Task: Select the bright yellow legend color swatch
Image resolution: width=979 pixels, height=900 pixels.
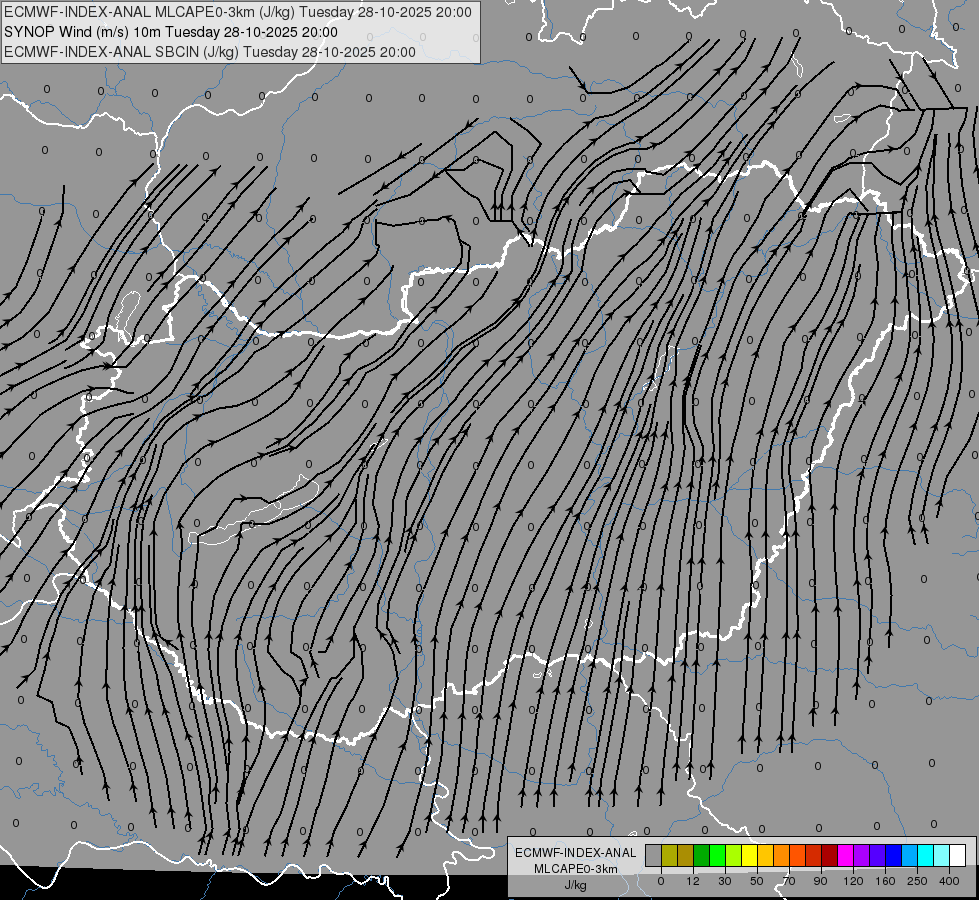Action: [x=749, y=855]
